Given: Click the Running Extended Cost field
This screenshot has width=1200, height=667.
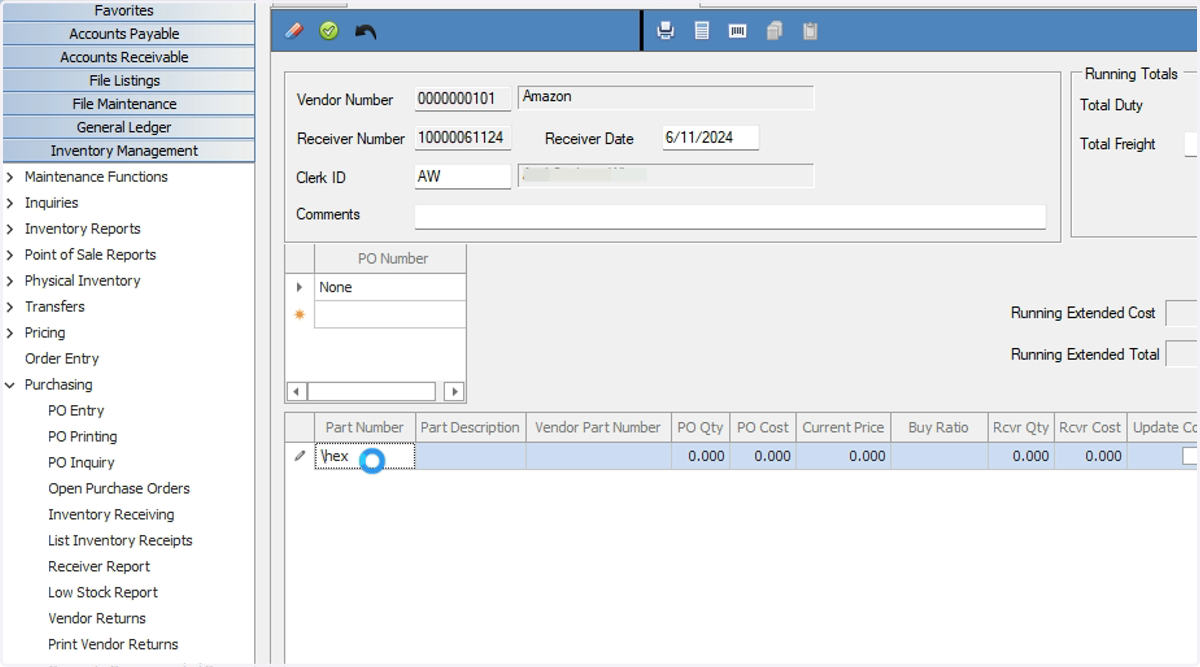Looking at the screenshot, I should coord(1183,313).
